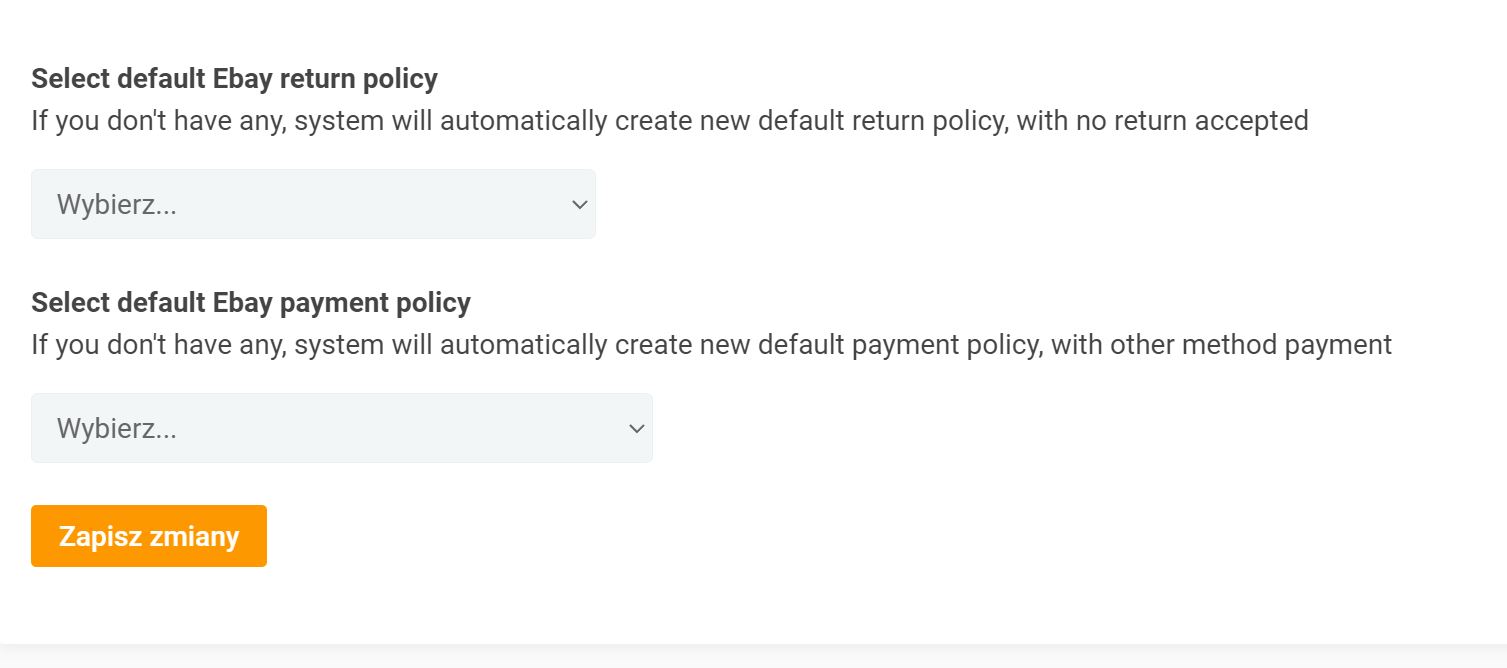1507x668 pixels.
Task: Click "Wybierz..." text in payment policy select
Action: (117, 429)
